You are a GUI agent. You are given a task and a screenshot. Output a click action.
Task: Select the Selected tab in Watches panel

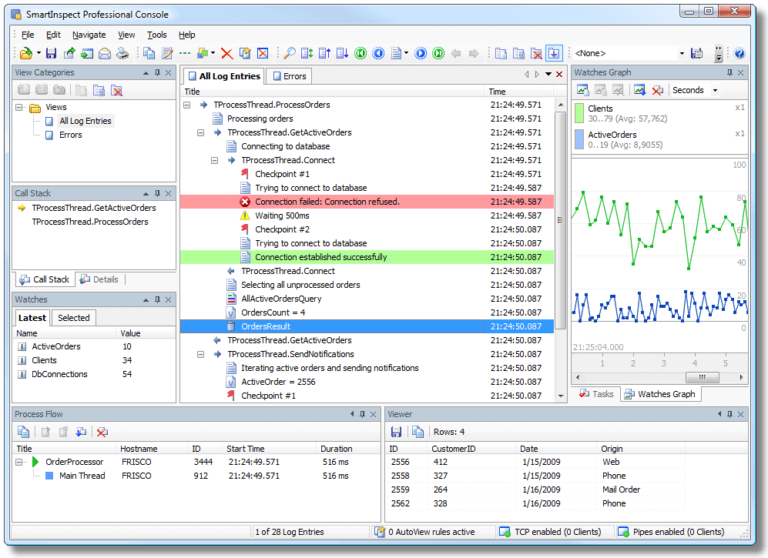[x=73, y=318]
